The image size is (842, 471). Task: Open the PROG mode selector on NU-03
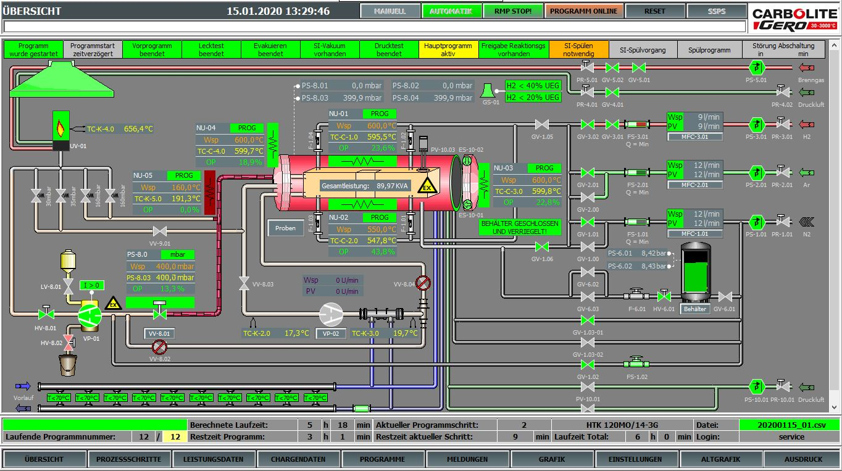pyautogui.click(x=543, y=168)
